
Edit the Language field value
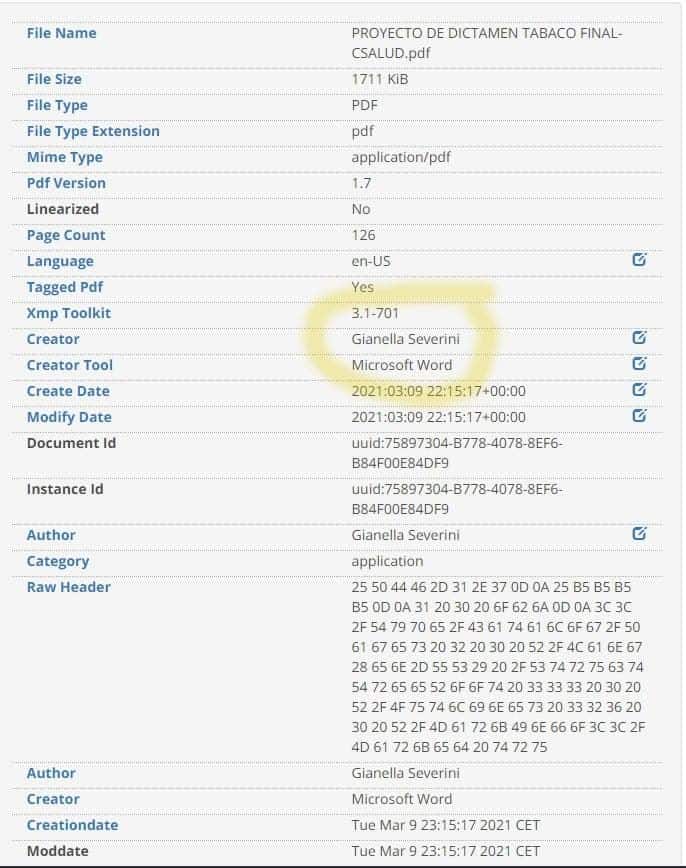pyautogui.click(x=639, y=259)
